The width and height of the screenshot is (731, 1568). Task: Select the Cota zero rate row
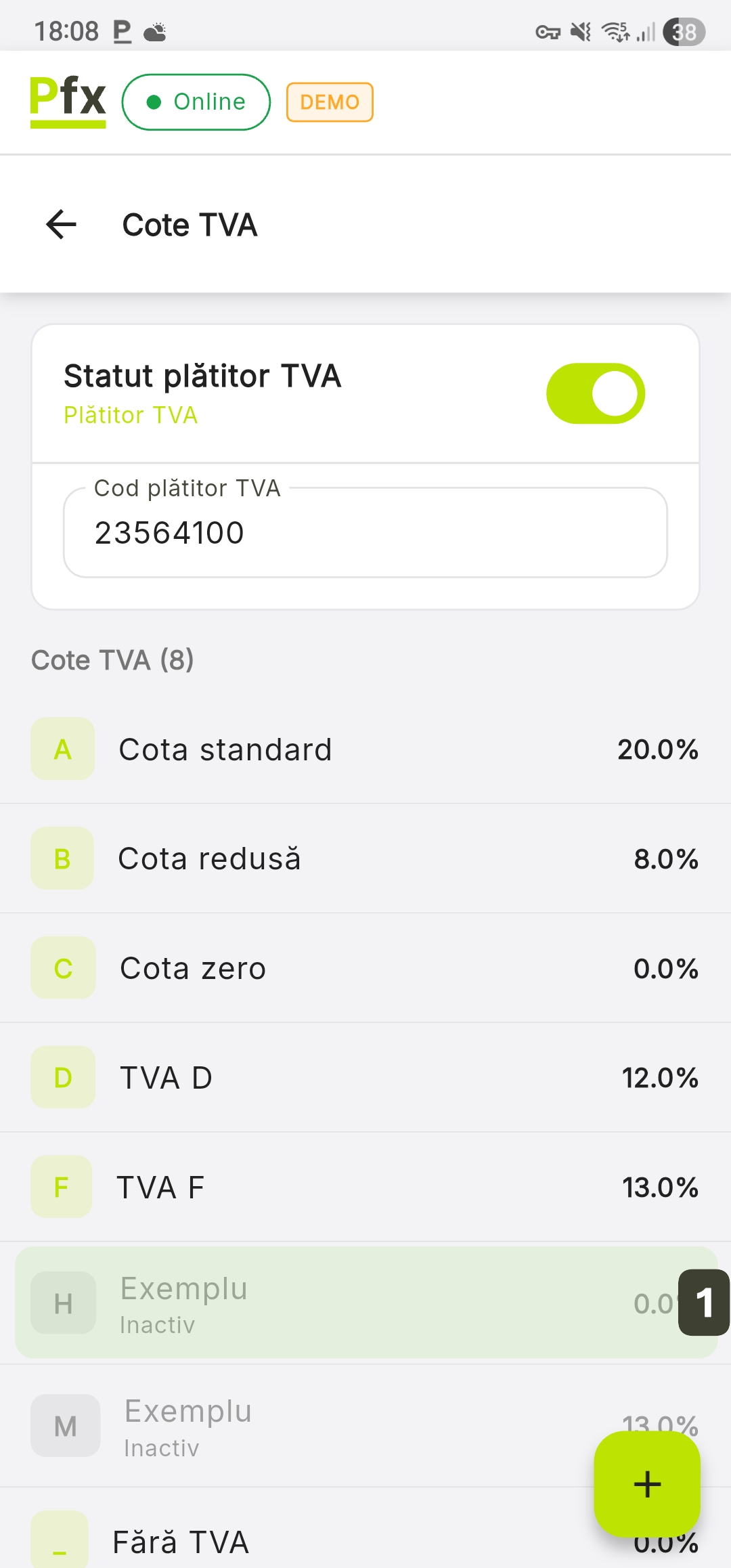pos(365,968)
